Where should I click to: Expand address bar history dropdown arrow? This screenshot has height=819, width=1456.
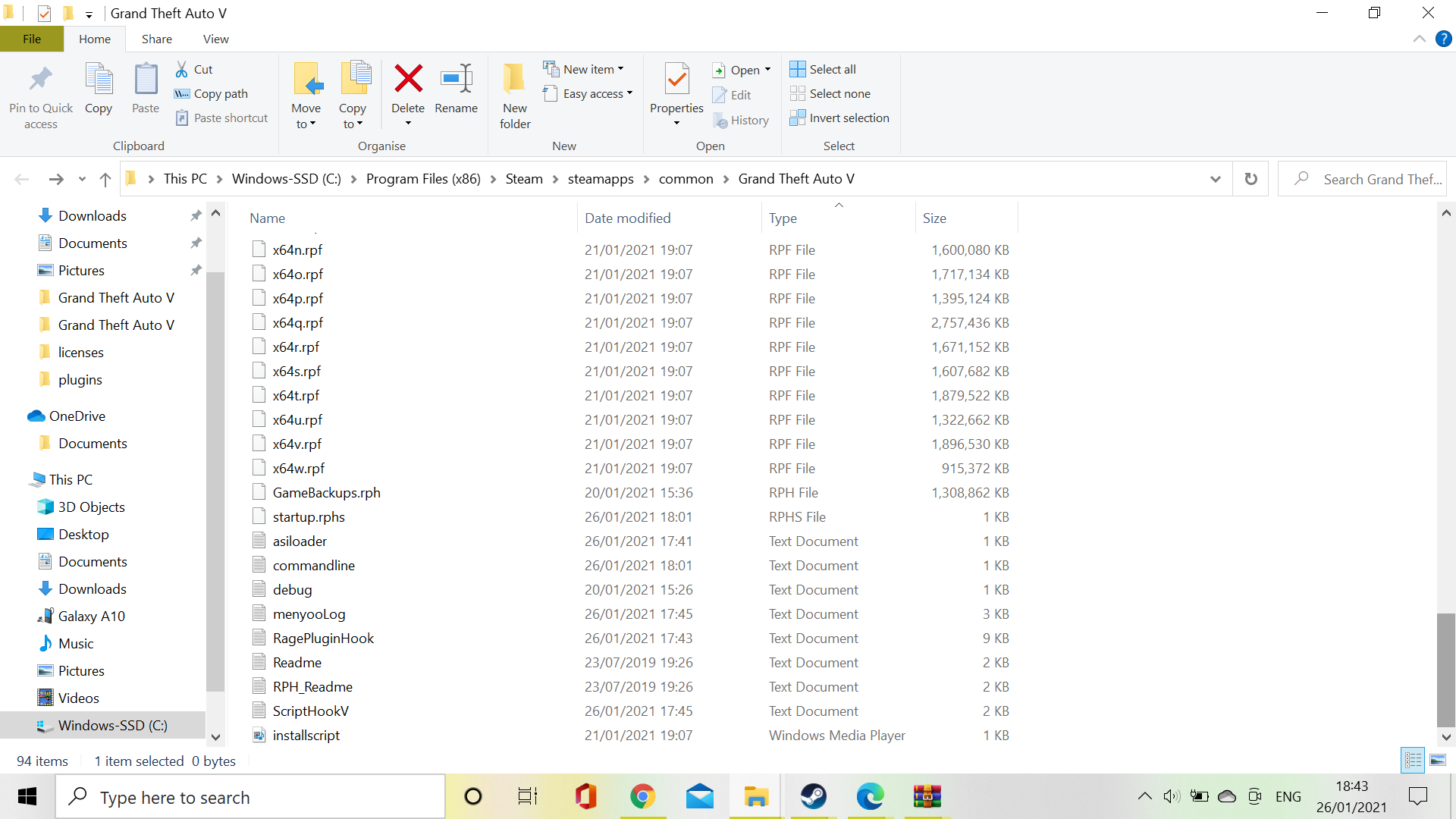tap(1216, 179)
